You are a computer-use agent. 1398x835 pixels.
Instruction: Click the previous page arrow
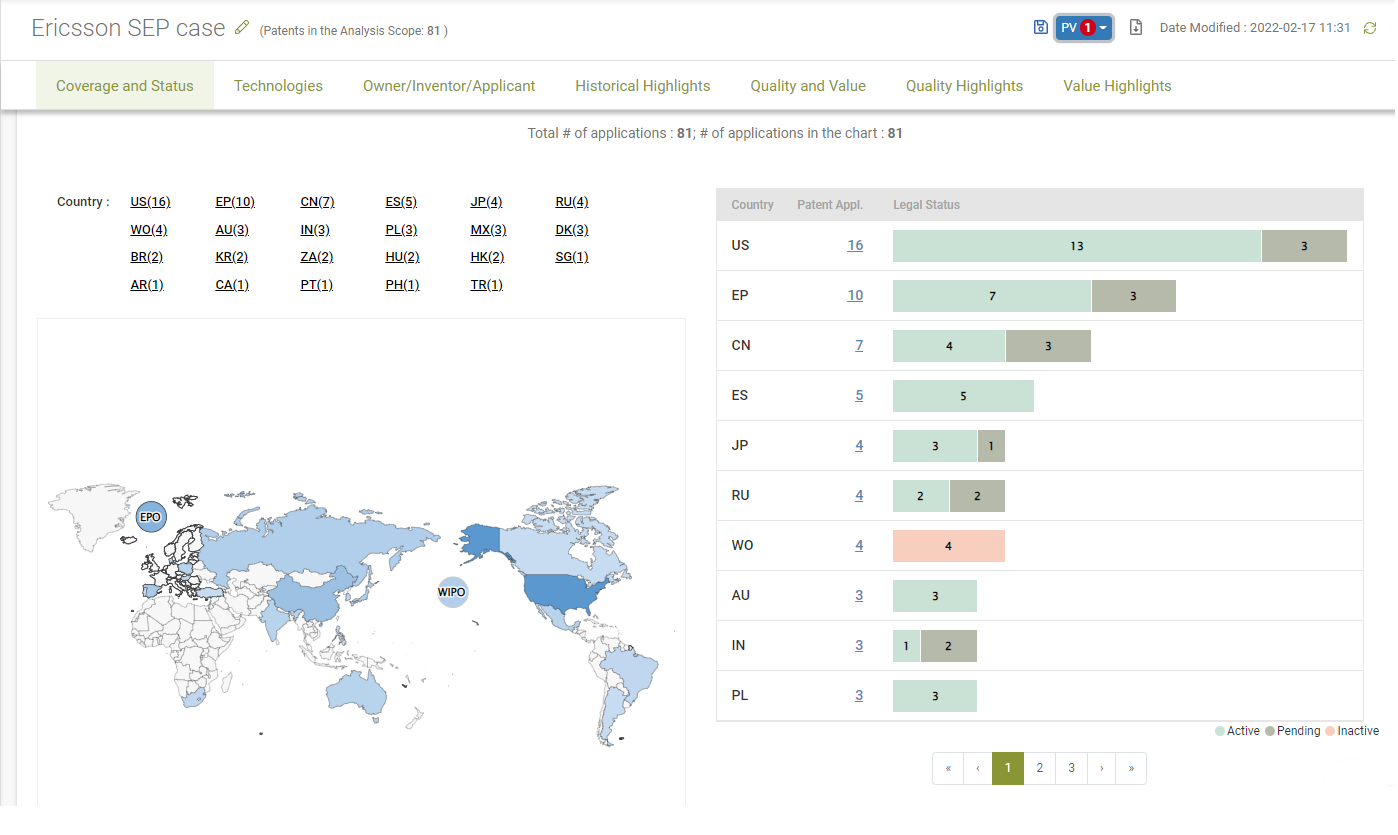tap(977, 768)
